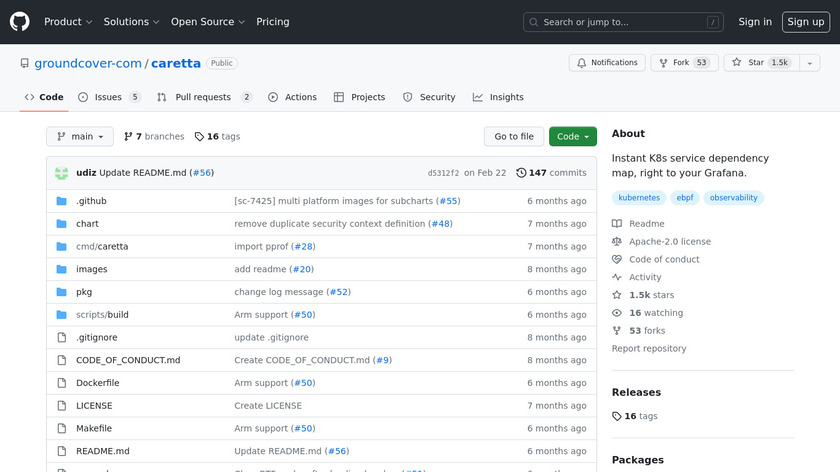Open the 16 tags link
This screenshot has width=840, height=472.
[217, 136]
